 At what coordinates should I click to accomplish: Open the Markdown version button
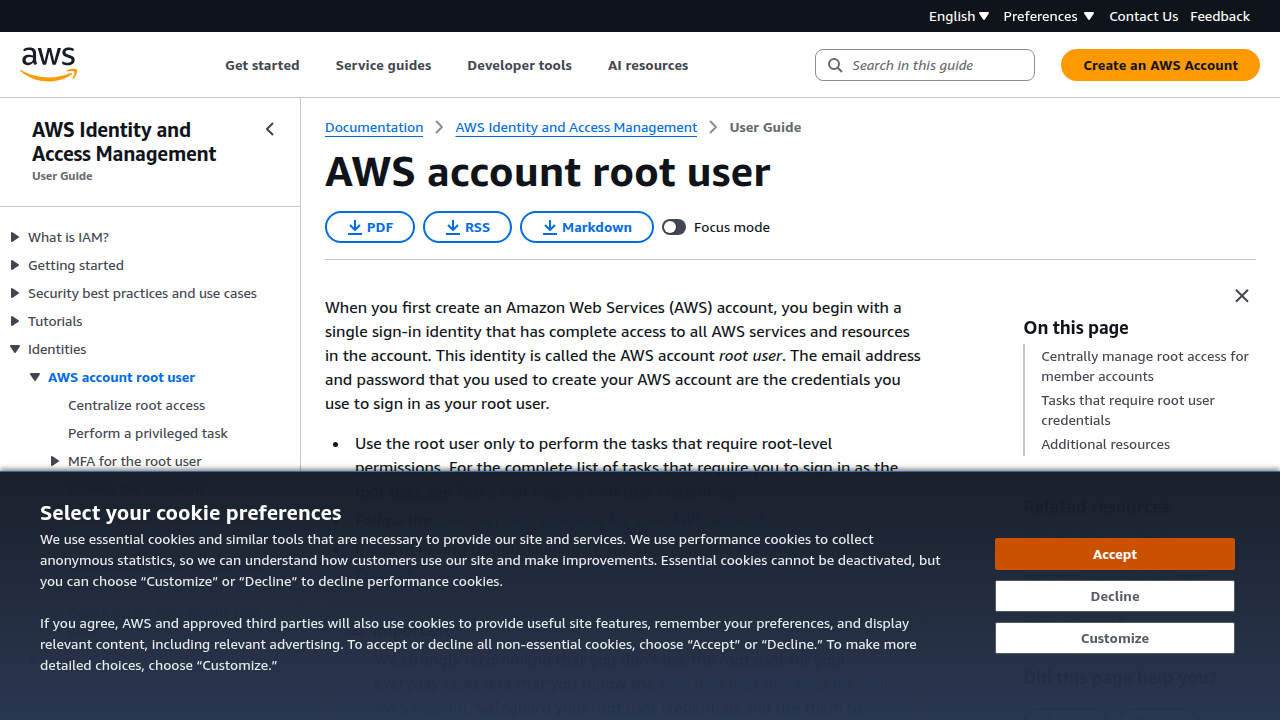coord(587,227)
